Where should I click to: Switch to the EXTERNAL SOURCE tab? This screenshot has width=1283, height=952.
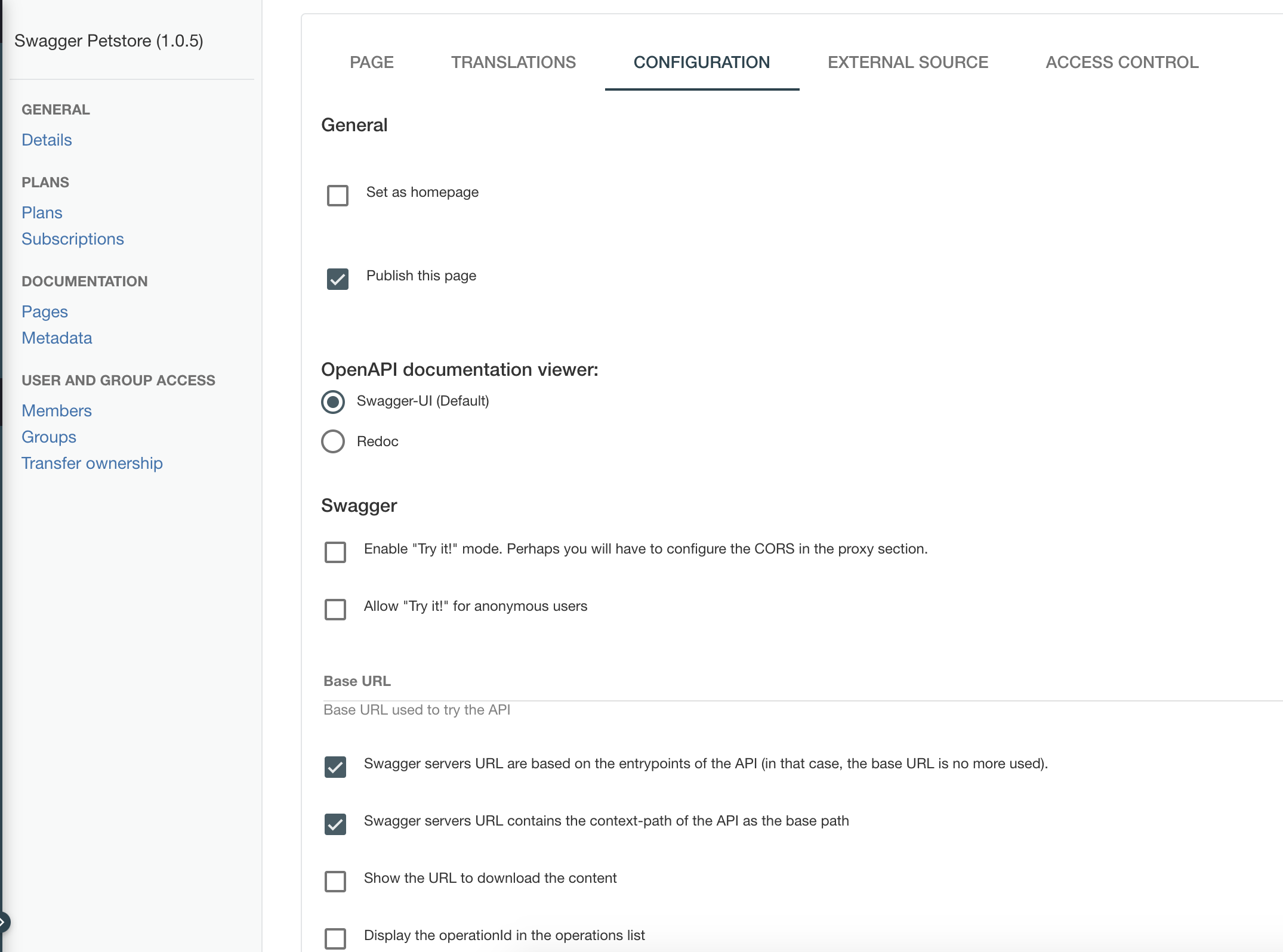pyautogui.click(x=908, y=62)
